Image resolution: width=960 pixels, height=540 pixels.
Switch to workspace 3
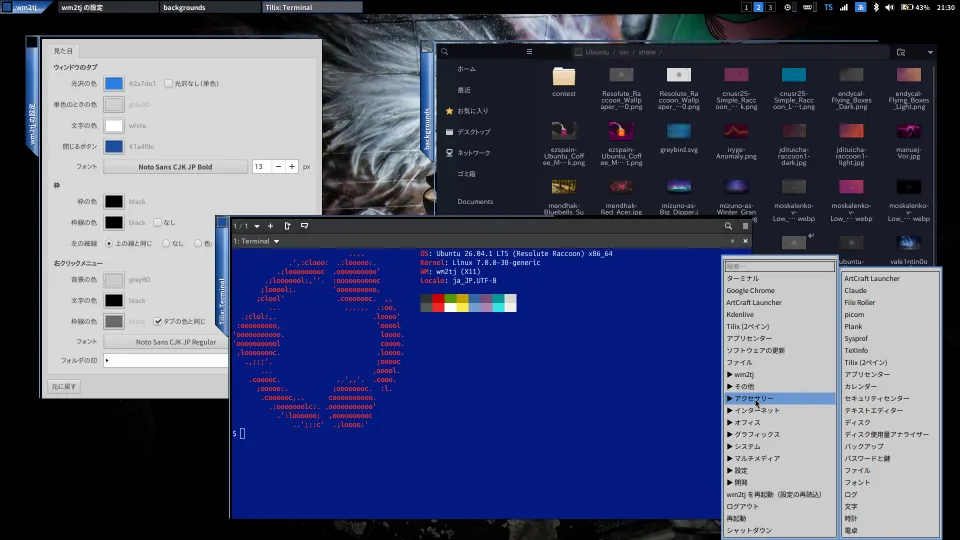coord(770,7)
